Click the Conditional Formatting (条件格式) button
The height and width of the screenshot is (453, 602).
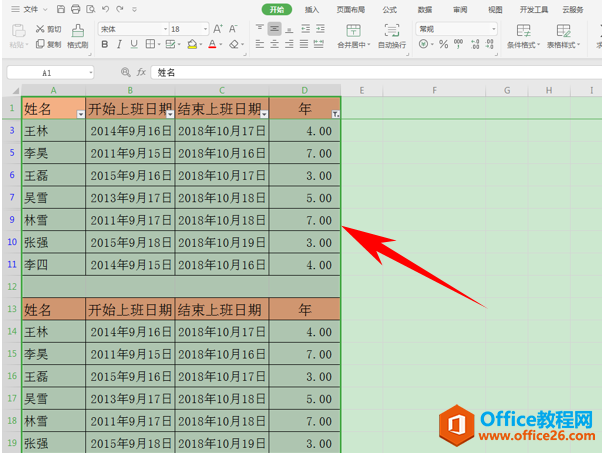[x=523, y=36]
